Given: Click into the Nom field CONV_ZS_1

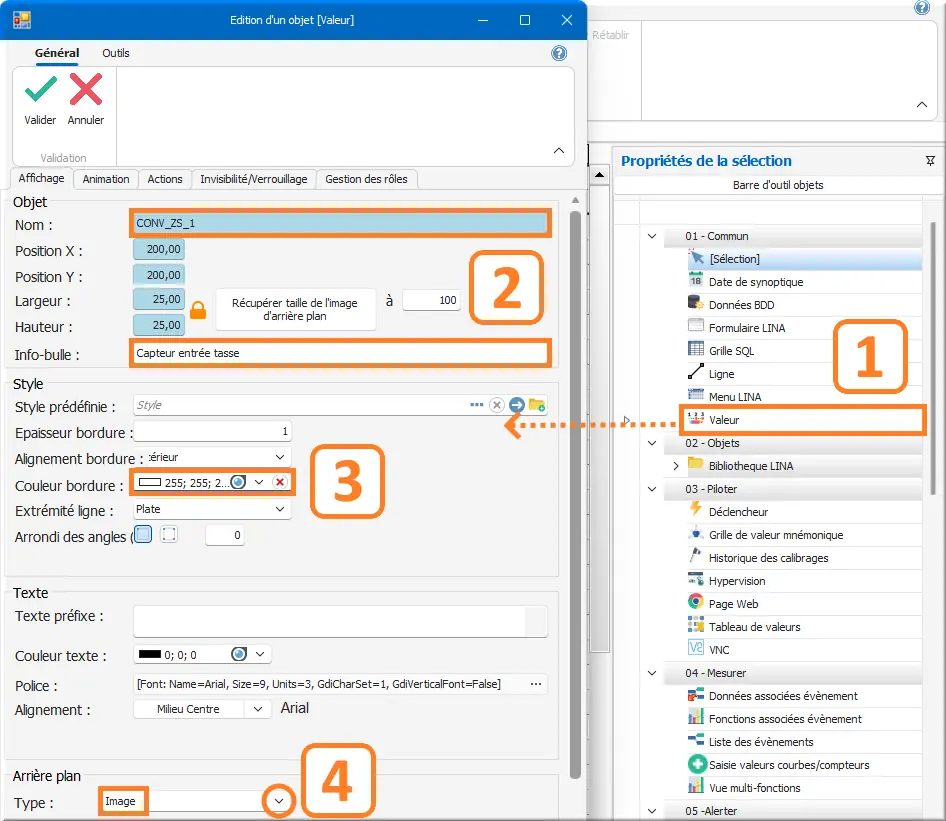Looking at the screenshot, I should (x=340, y=223).
